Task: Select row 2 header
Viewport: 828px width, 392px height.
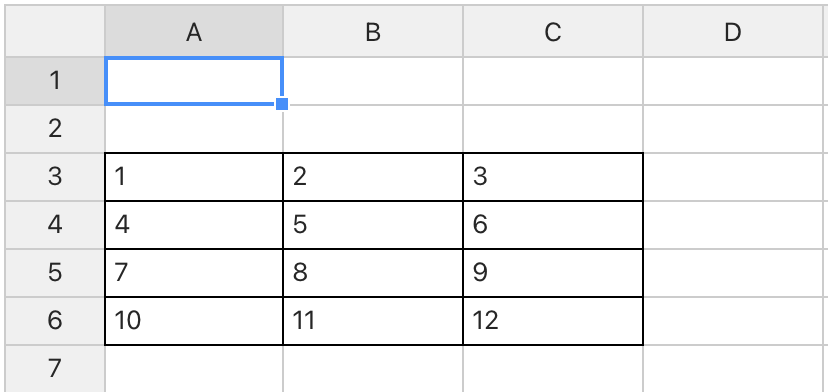Action: (55, 129)
